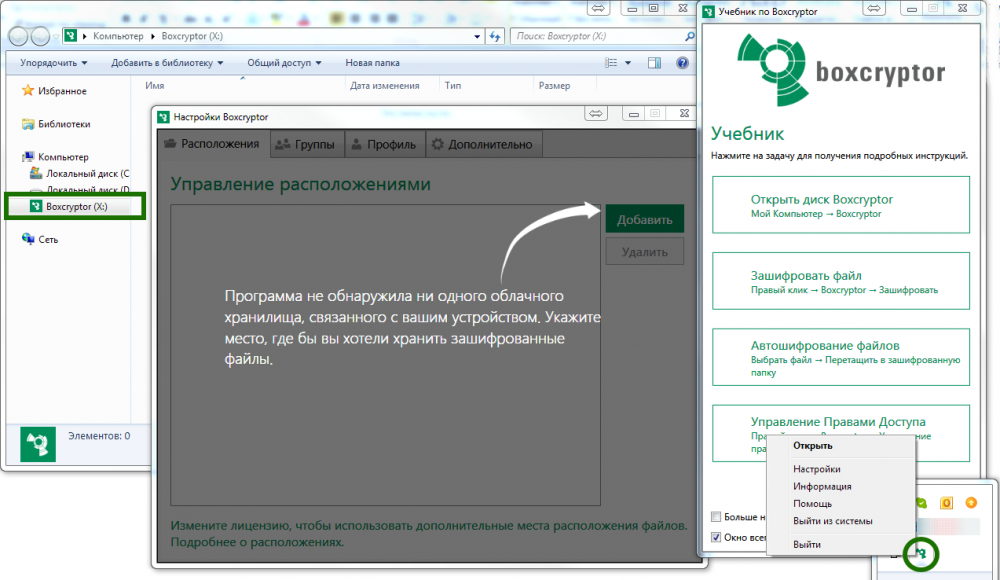Sort by the 'Имя' column header
This screenshot has height=580, width=1000.
[154, 85]
